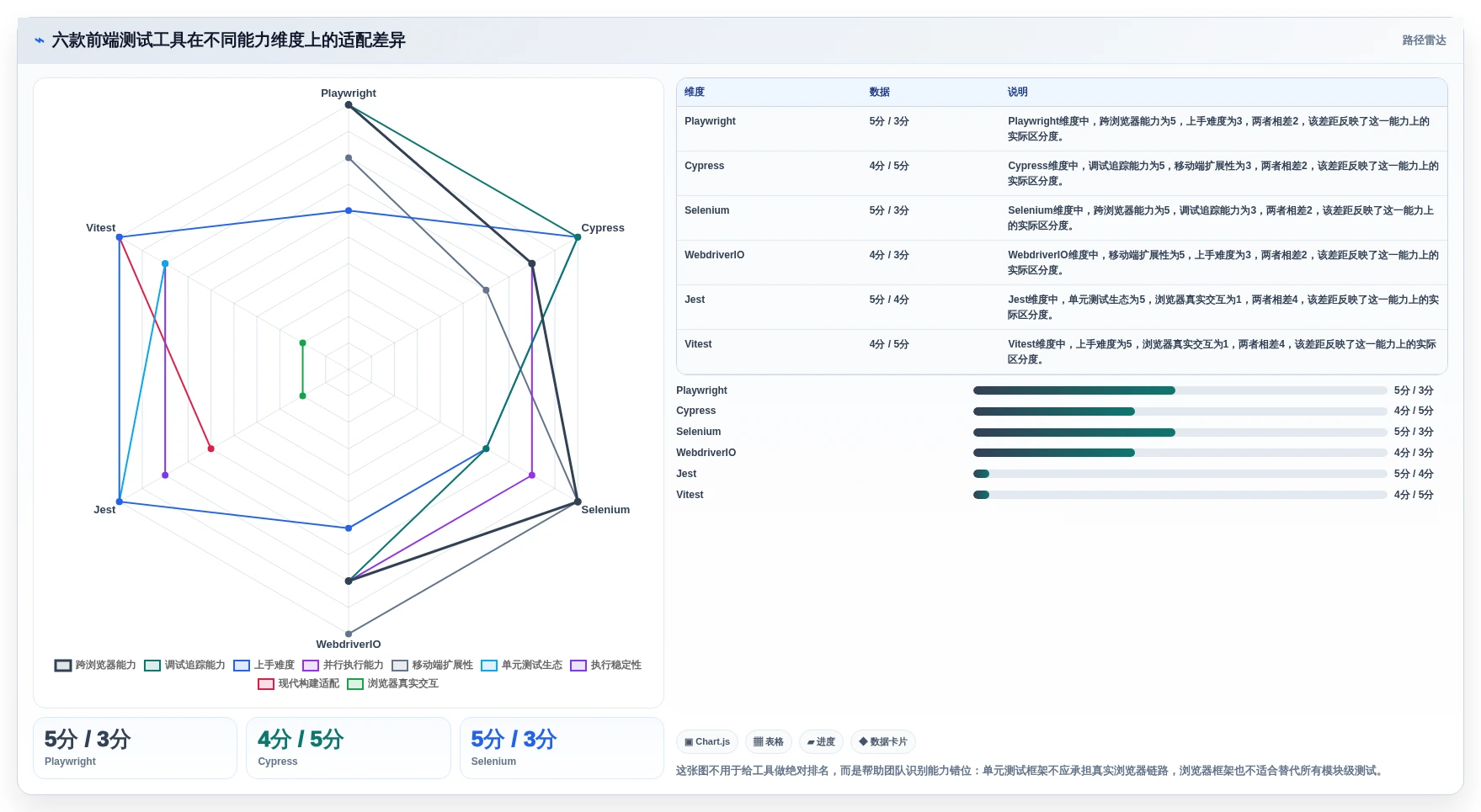The width and height of the screenshot is (1481, 812).
Task: Click the Cypress progress bar
Action: 1180,411
